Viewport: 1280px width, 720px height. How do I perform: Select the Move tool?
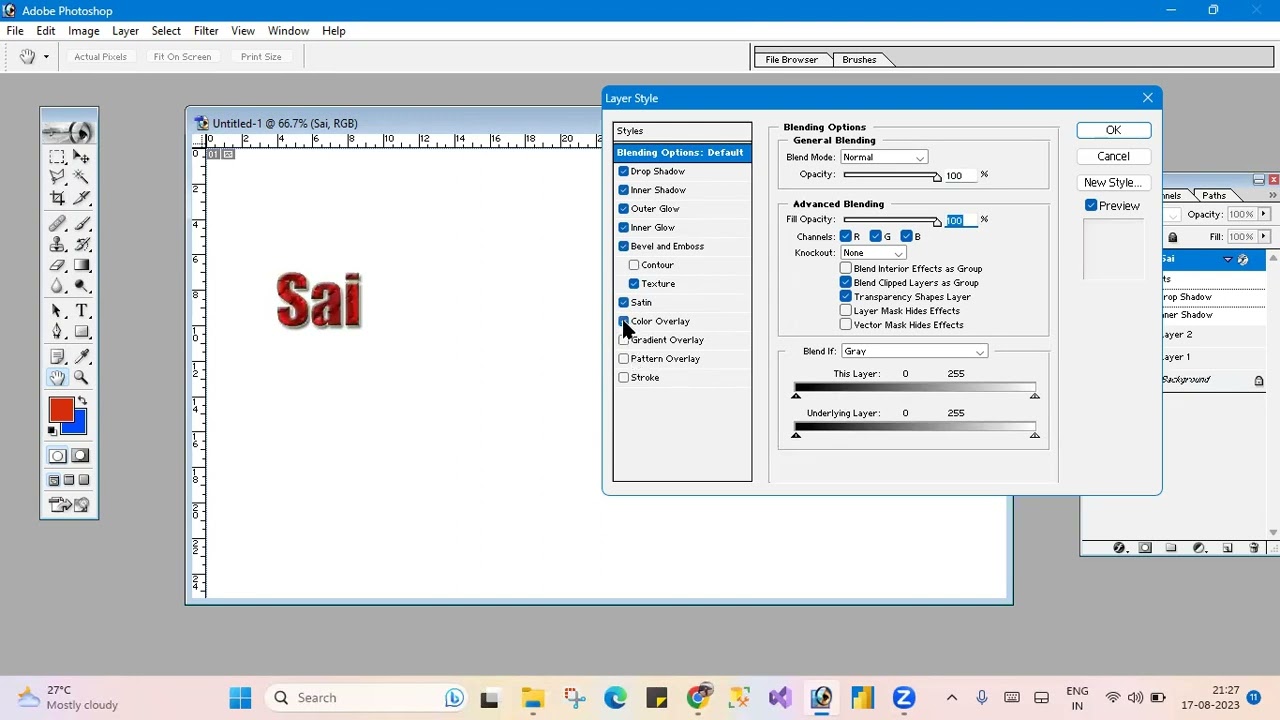81,157
